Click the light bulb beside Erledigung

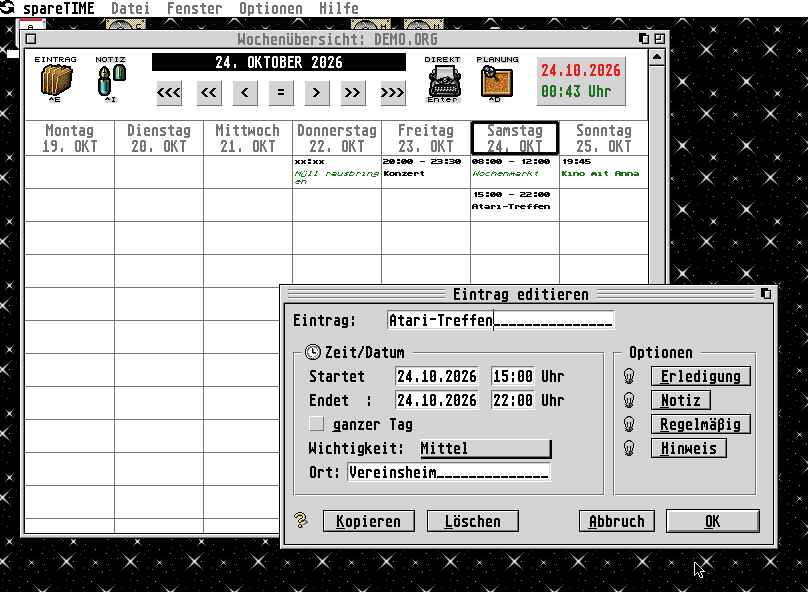tap(629, 376)
